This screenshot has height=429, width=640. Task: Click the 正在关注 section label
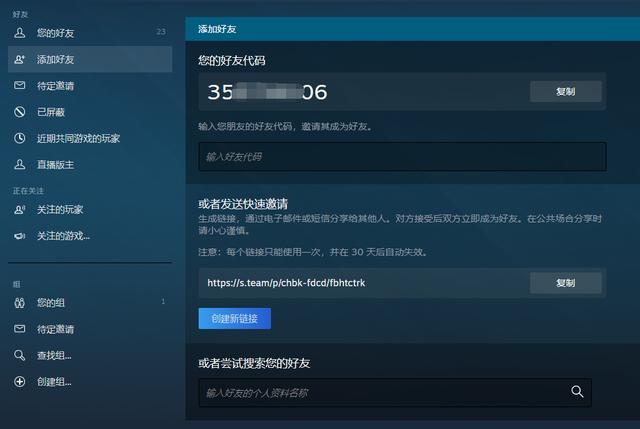coord(28,191)
